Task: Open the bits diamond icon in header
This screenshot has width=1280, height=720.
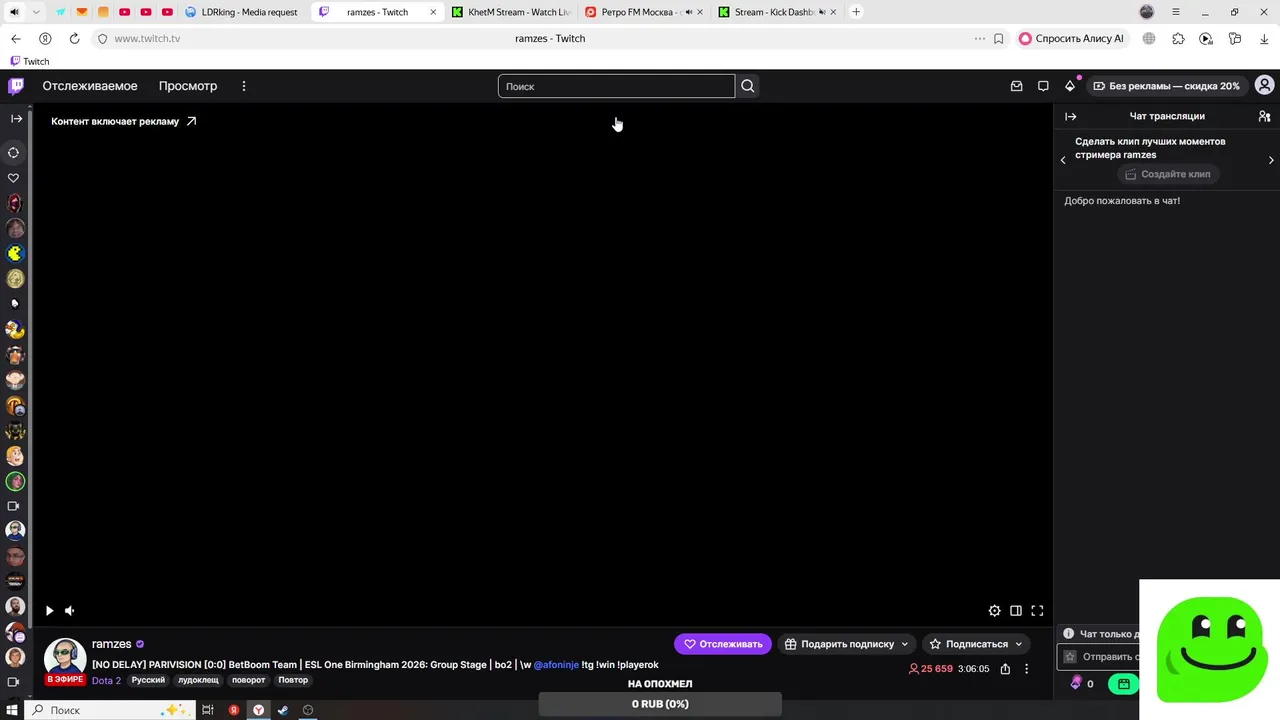Action: click(x=1070, y=86)
